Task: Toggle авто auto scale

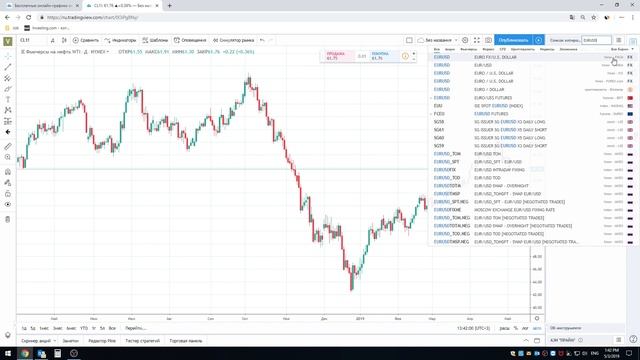Action: click(x=537, y=328)
